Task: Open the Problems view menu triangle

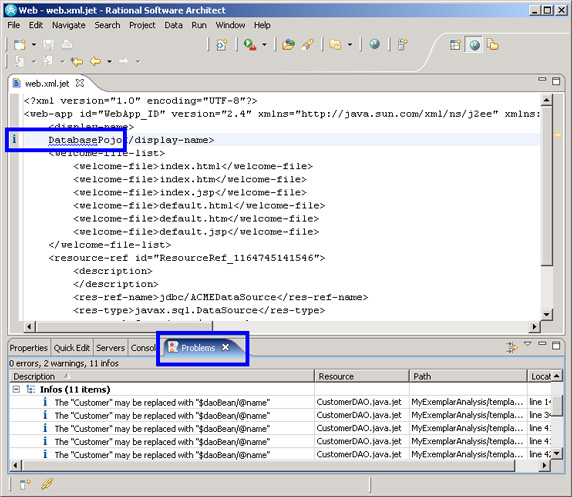Action: coord(527,344)
